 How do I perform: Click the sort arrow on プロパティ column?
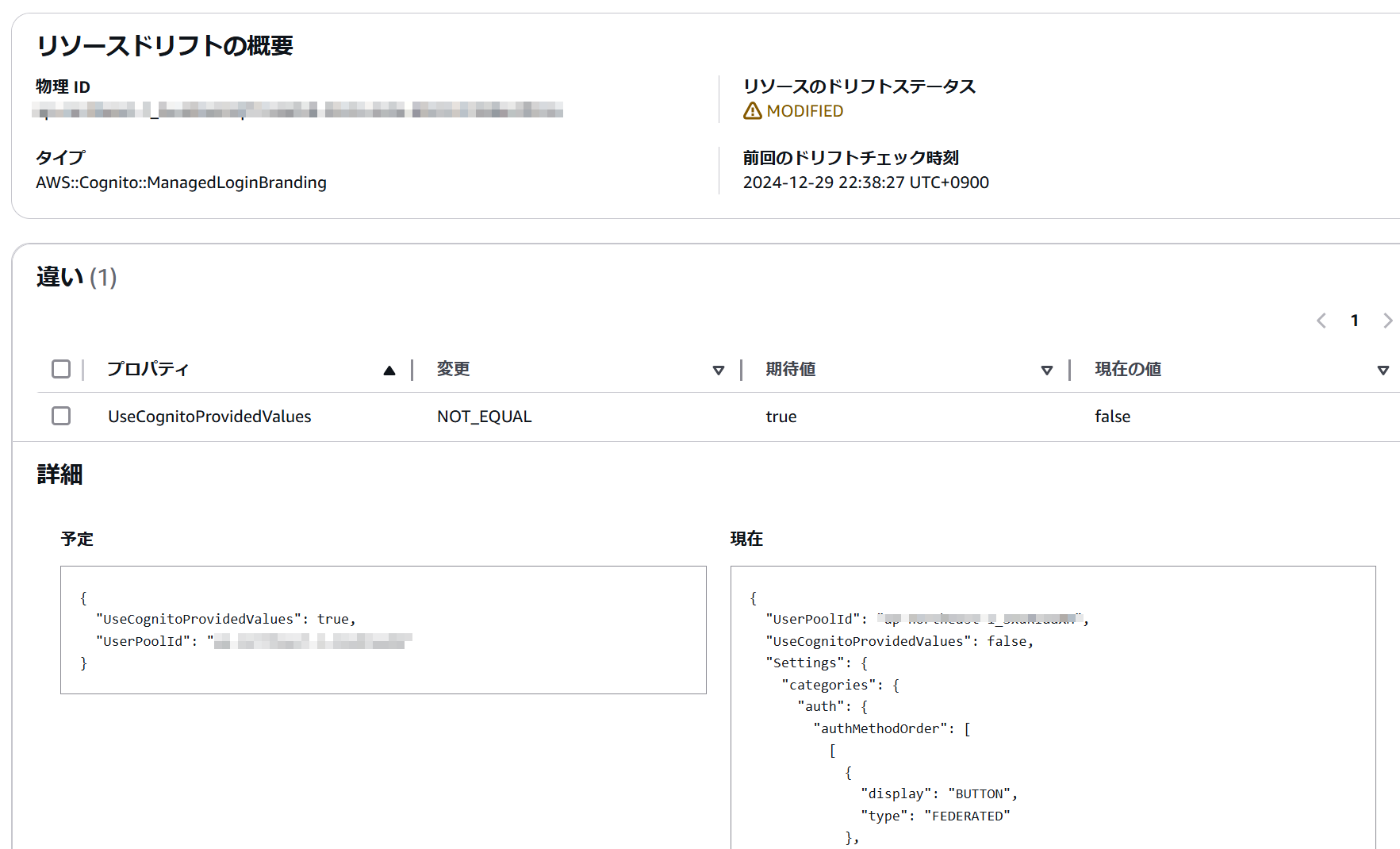point(389,369)
